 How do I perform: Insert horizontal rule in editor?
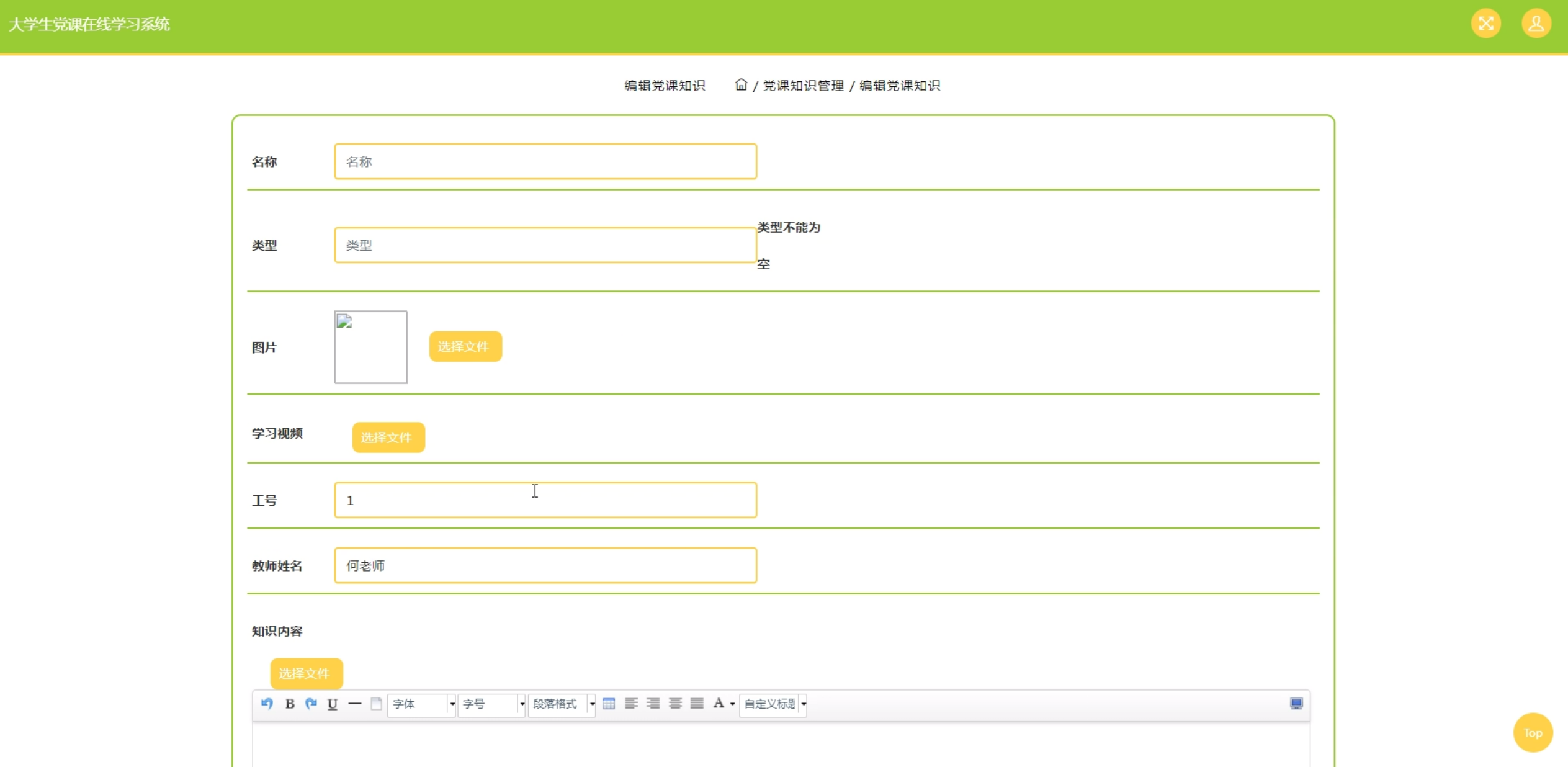pyautogui.click(x=354, y=703)
